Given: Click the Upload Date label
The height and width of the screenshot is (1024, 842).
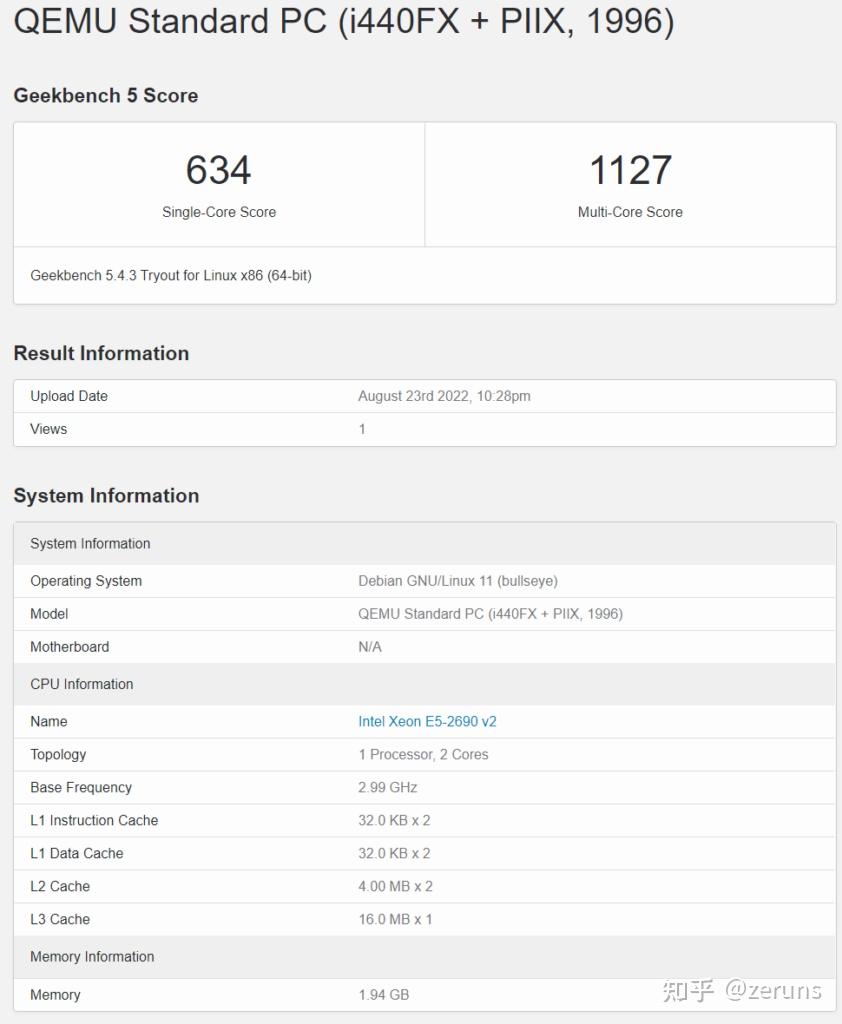Looking at the screenshot, I should tap(69, 396).
